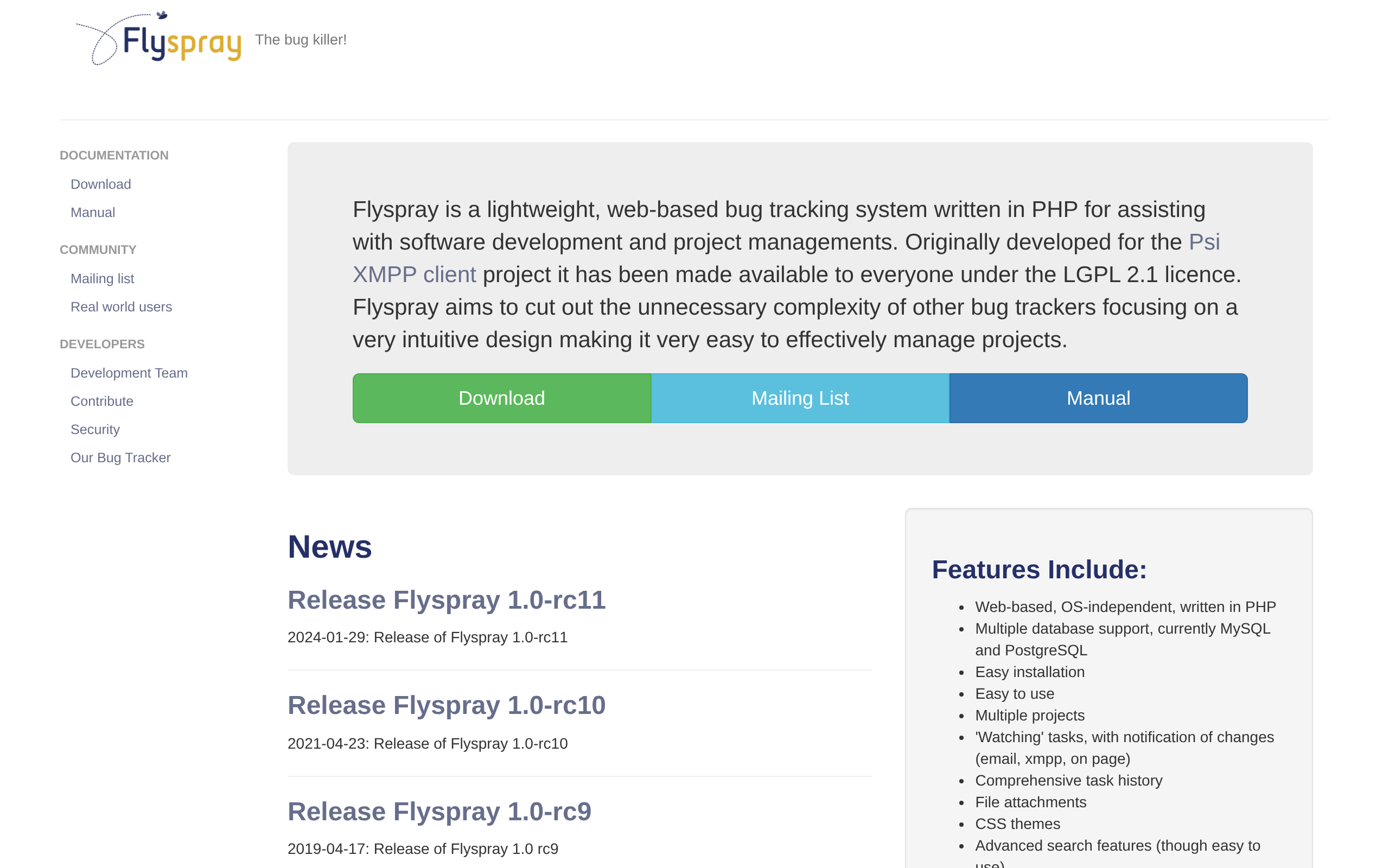Click the '2024-01-29: Release of Flyspray 1.0-rc11' text

click(x=428, y=637)
